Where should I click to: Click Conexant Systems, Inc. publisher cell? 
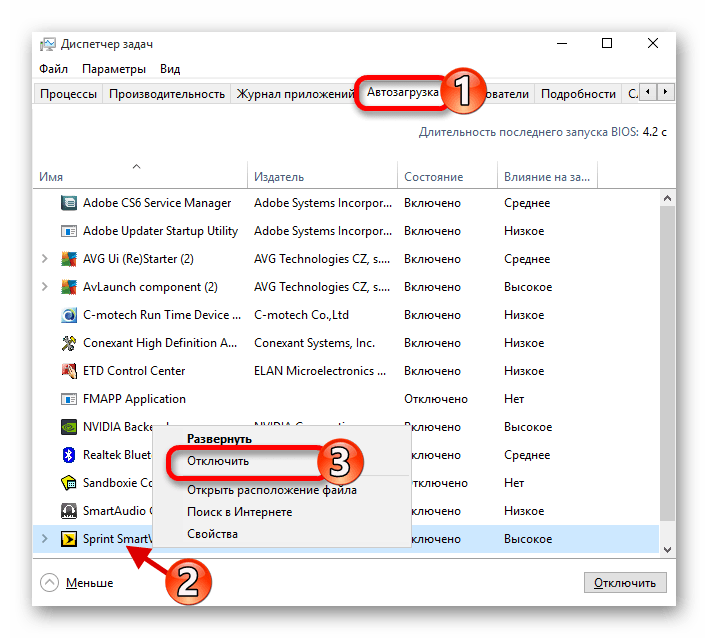coord(314,343)
